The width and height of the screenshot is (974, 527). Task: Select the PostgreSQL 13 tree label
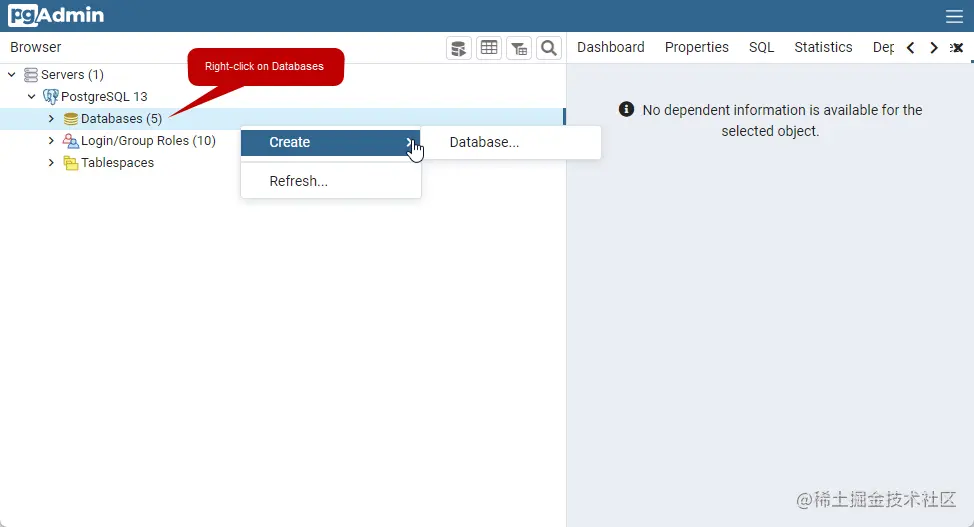pyautogui.click(x=104, y=96)
